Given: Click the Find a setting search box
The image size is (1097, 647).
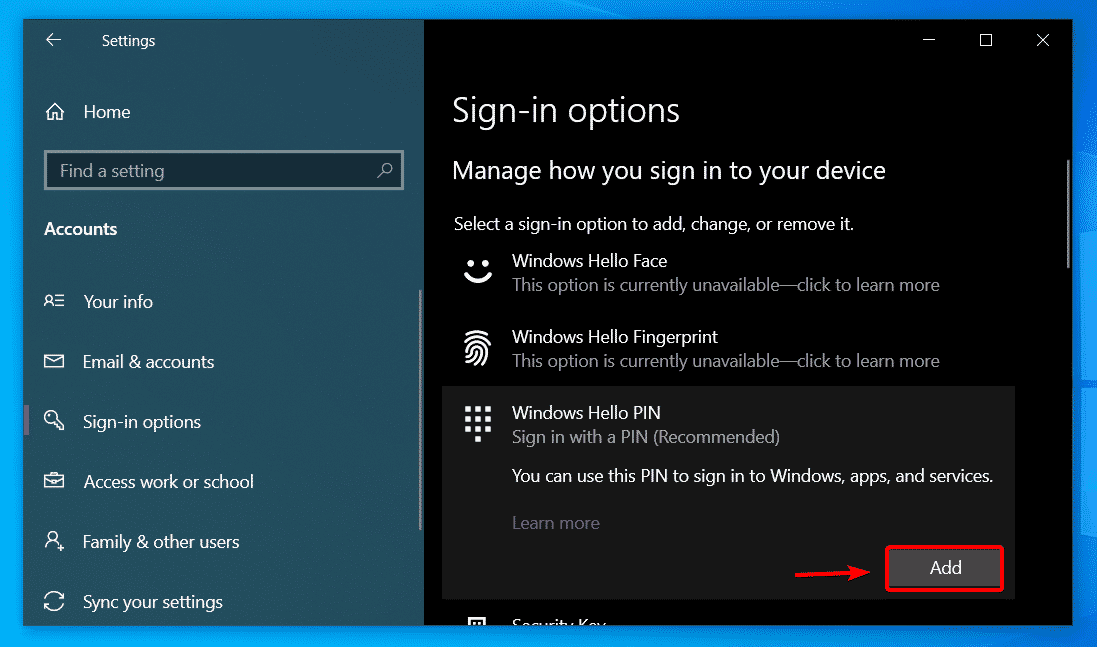Looking at the screenshot, I should point(224,170).
